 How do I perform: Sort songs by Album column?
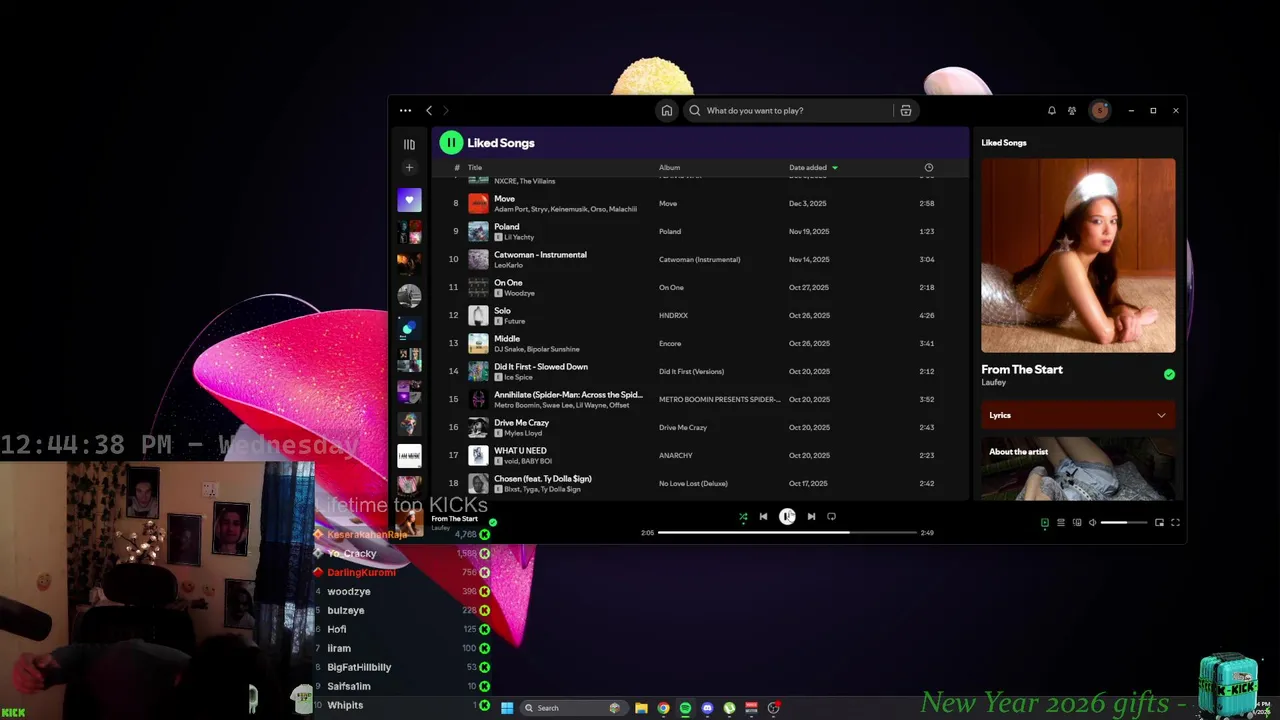(x=669, y=168)
